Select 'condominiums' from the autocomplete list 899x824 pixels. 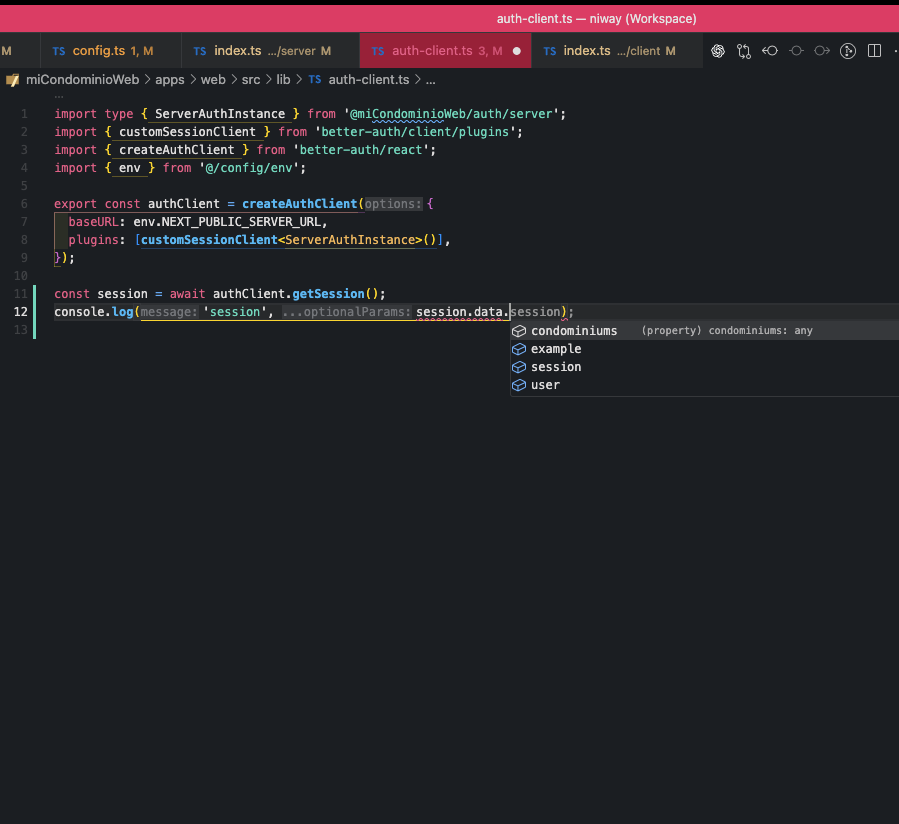(x=574, y=331)
